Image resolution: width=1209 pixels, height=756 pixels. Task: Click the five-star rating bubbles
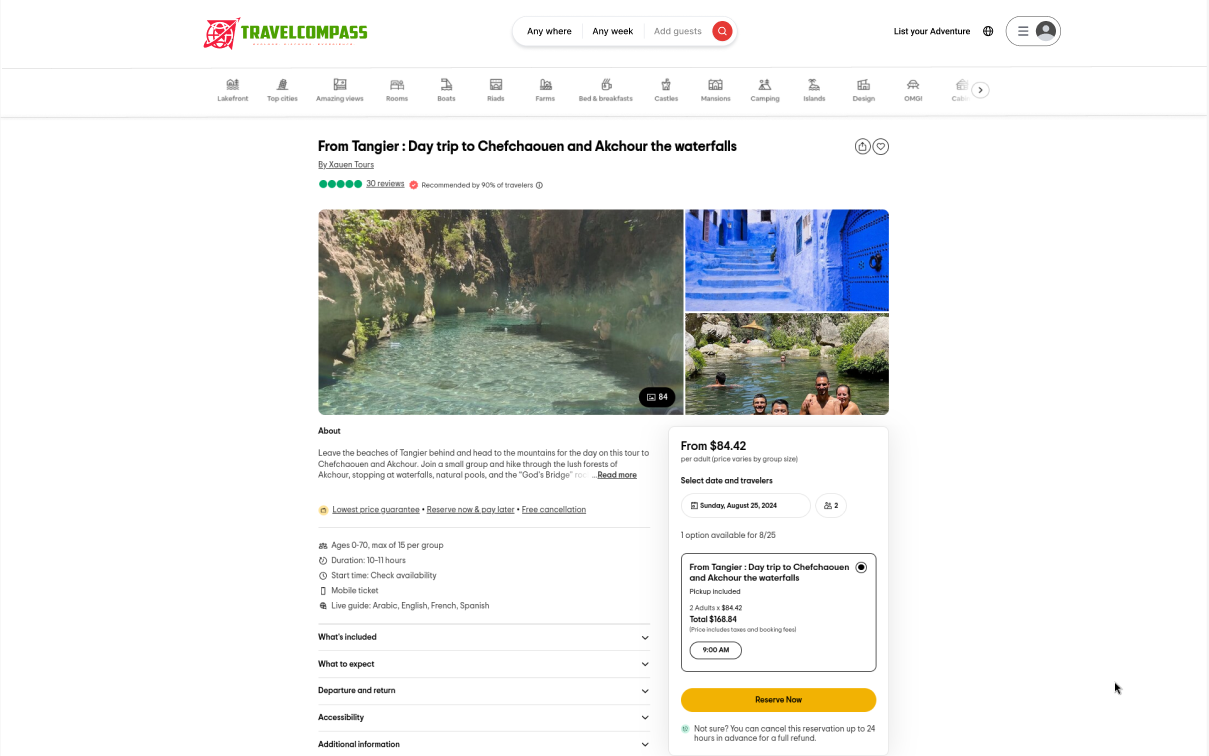(x=340, y=184)
